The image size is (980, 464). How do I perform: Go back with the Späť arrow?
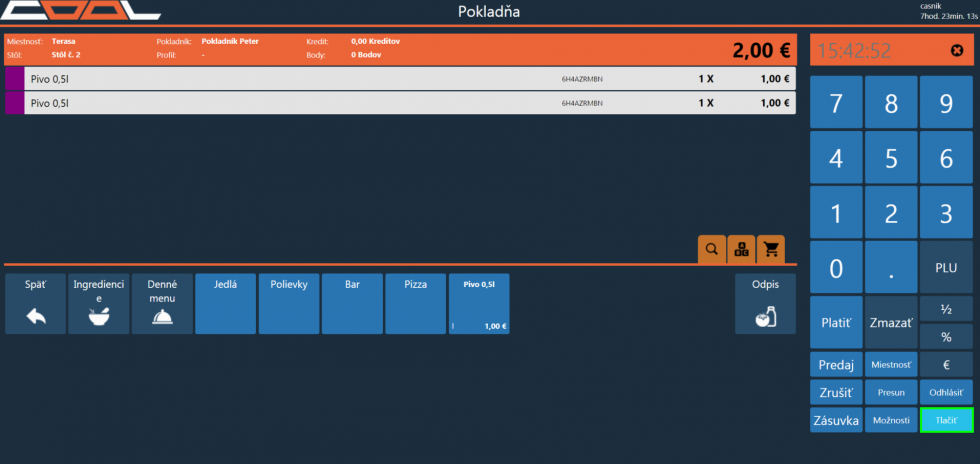point(35,304)
